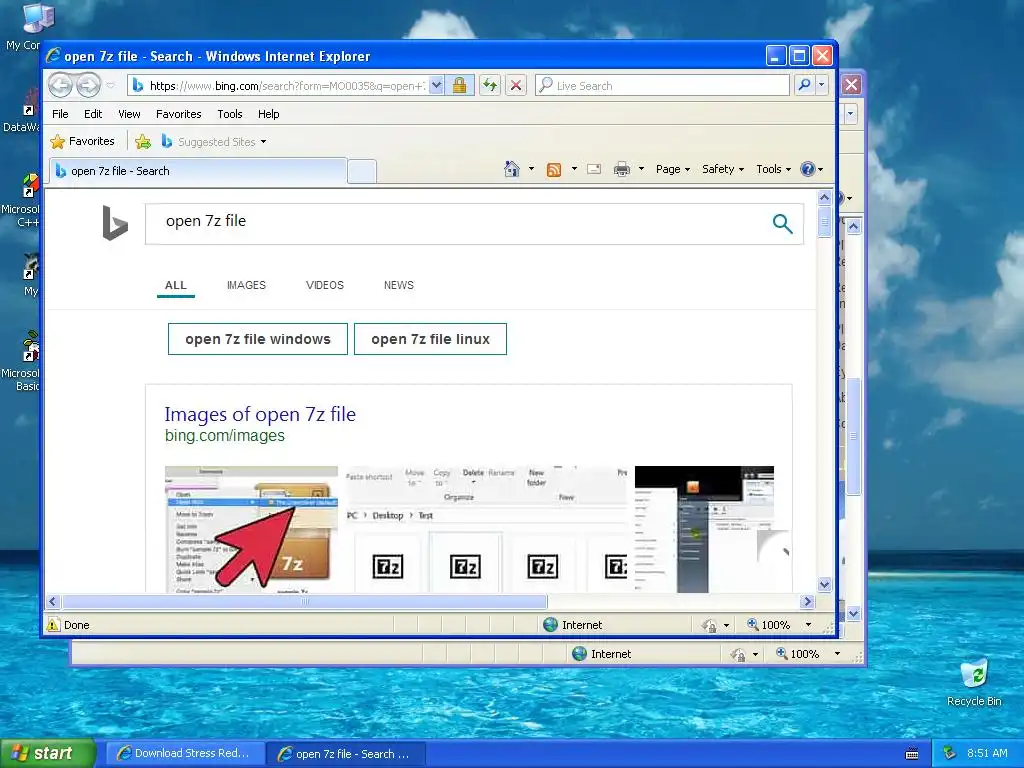Open the File menu
Viewport: 1024px width, 768px height.
pos(60,114)
